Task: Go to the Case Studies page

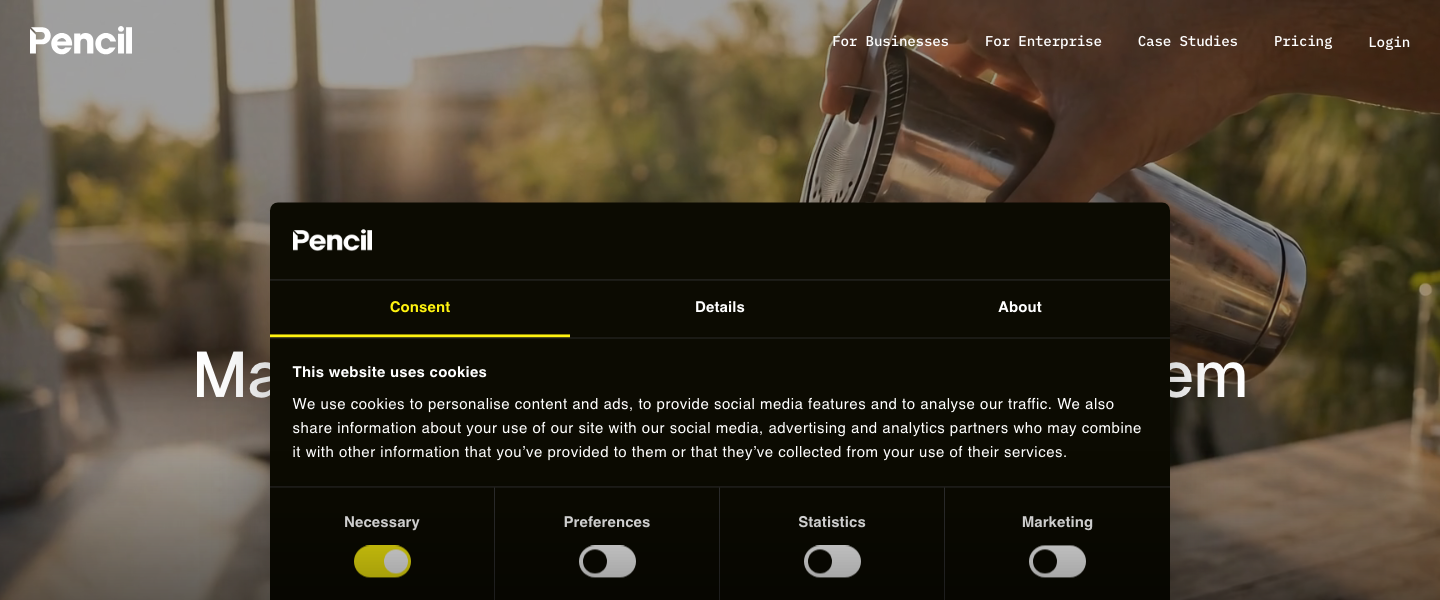Action: [1187, 41]
